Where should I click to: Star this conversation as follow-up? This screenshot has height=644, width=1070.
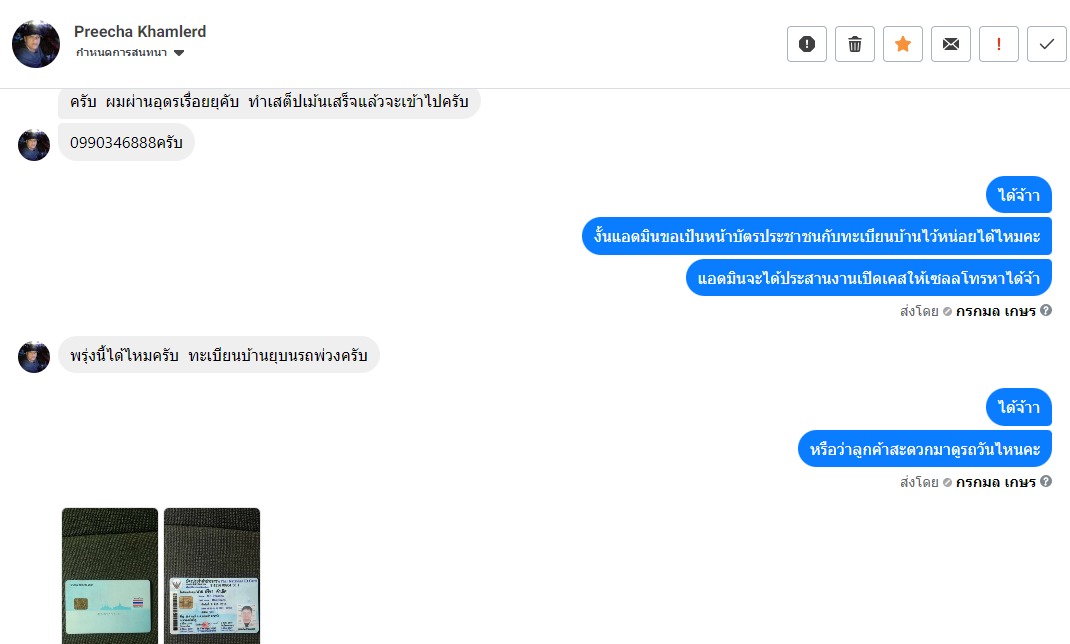point(903,44)
